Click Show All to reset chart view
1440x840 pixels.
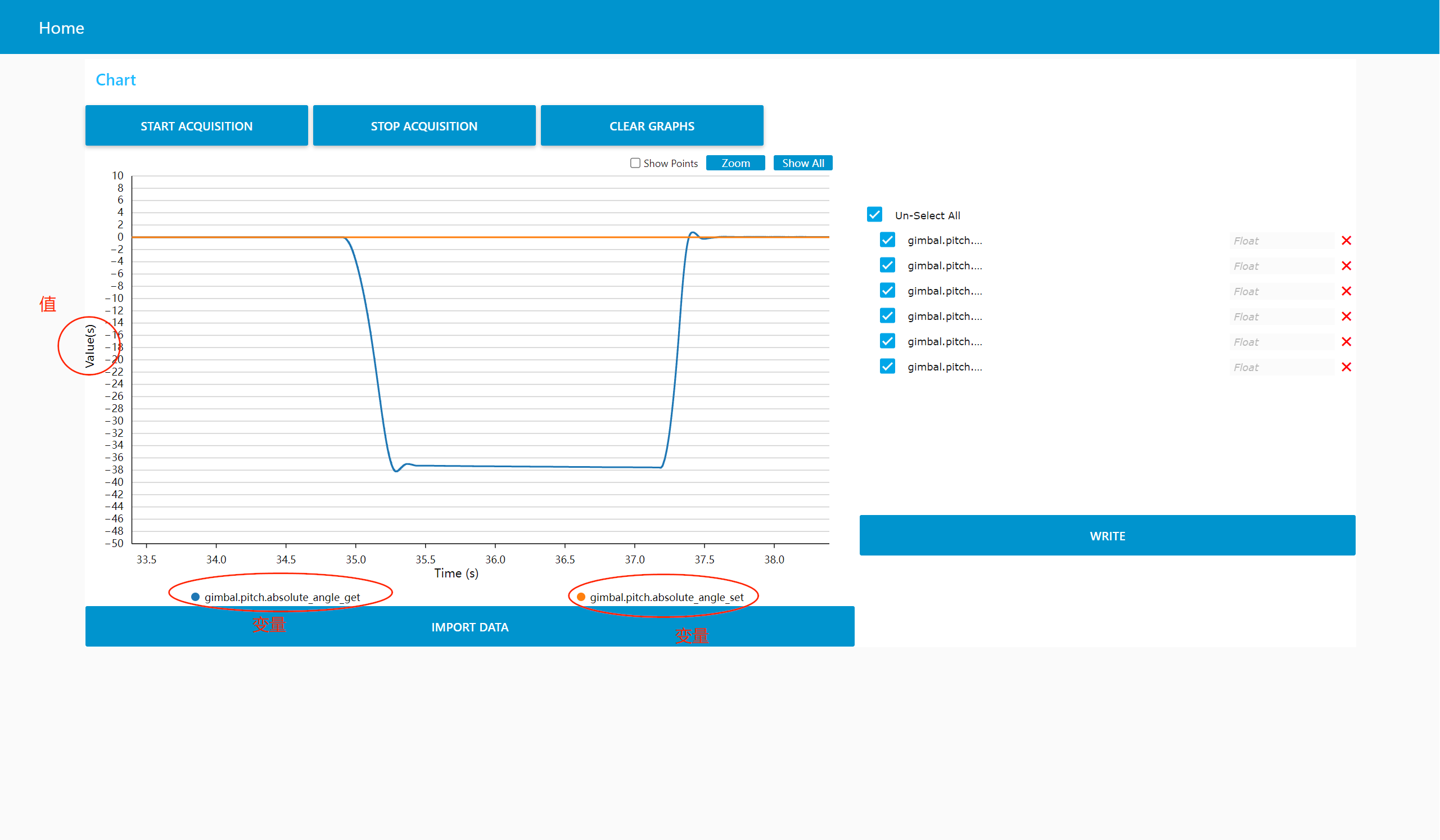[x=802, y=163]
